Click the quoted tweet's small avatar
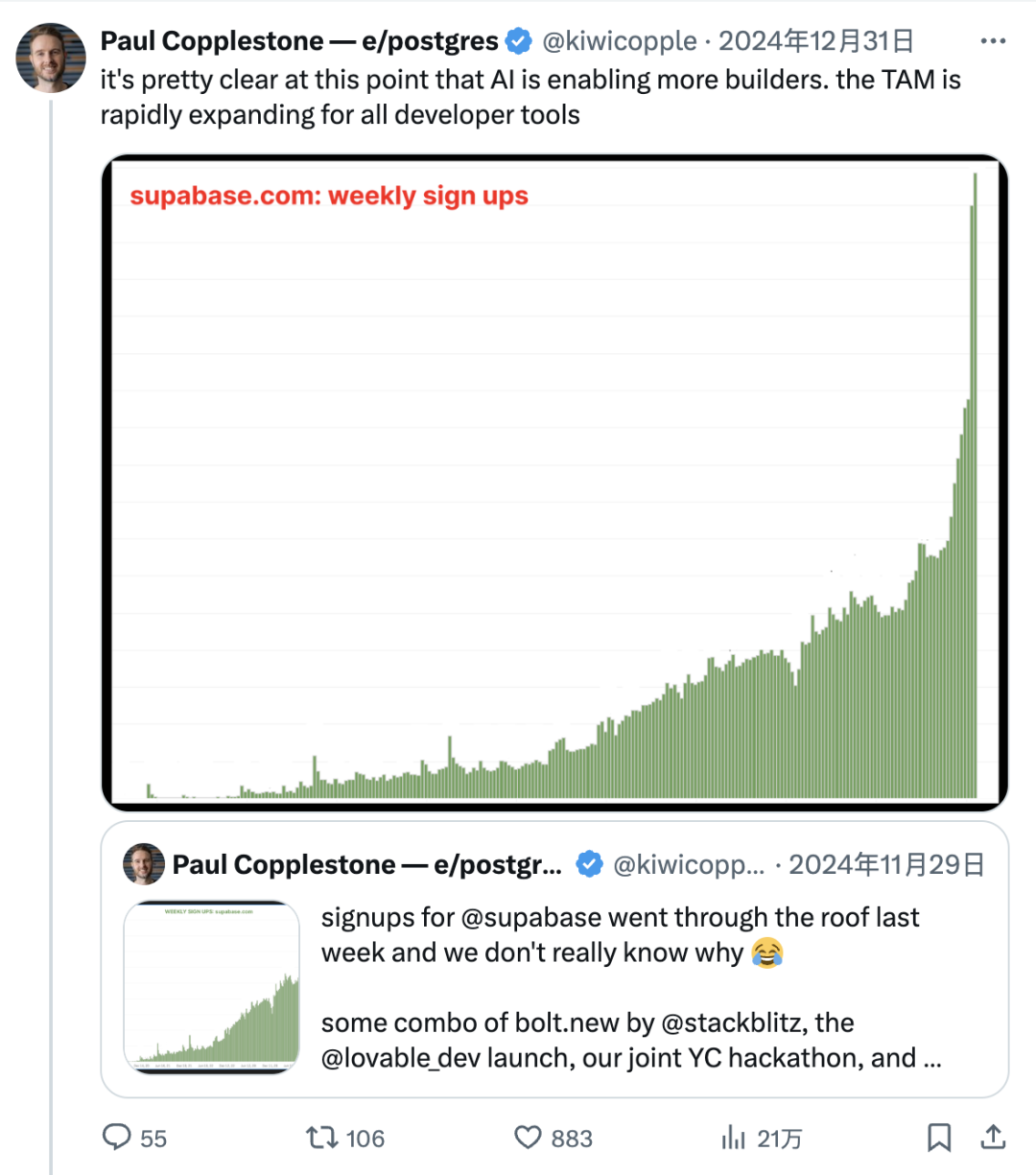 tap(144, 864)
